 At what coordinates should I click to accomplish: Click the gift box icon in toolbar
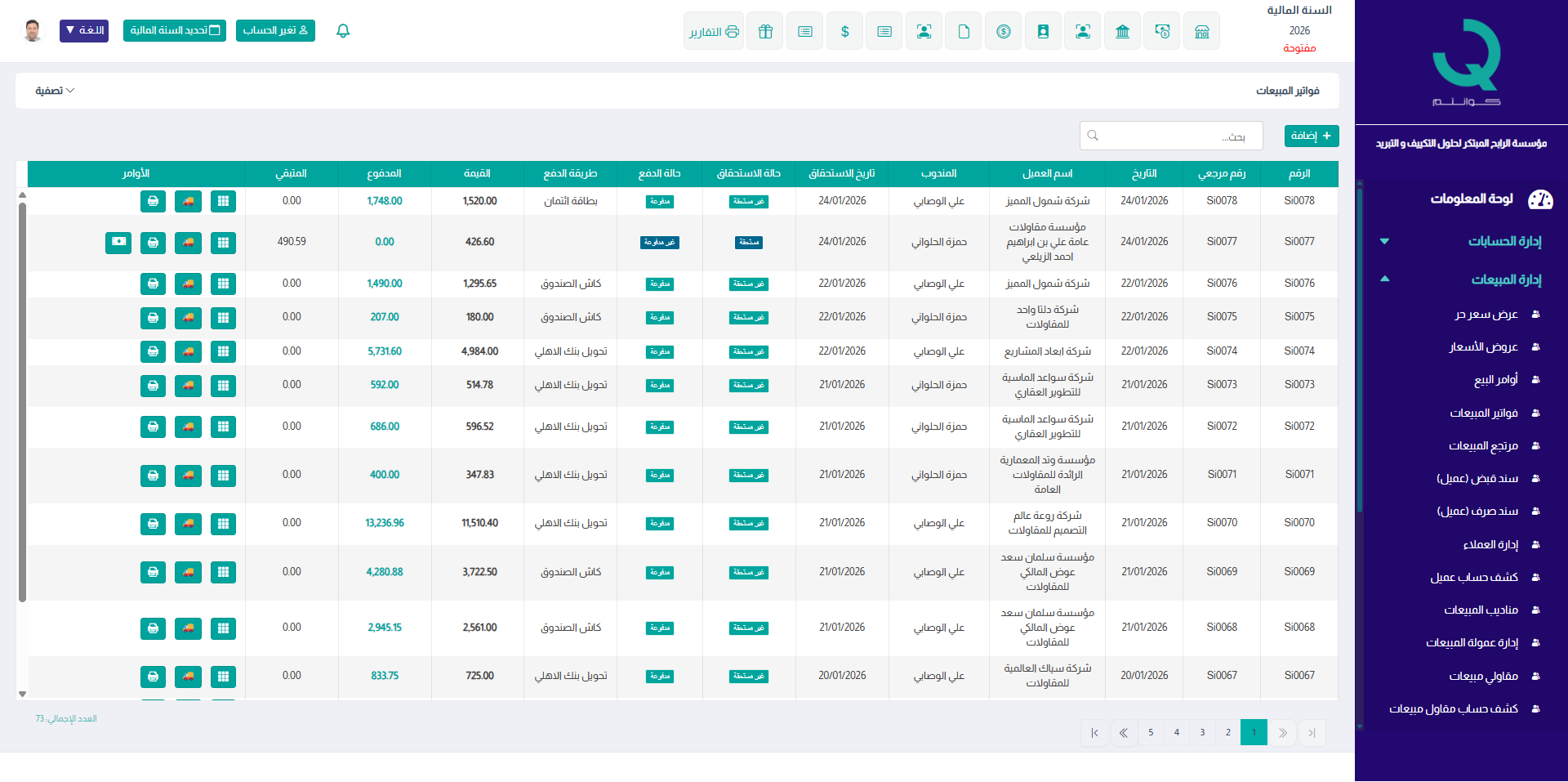click(764, 31)
